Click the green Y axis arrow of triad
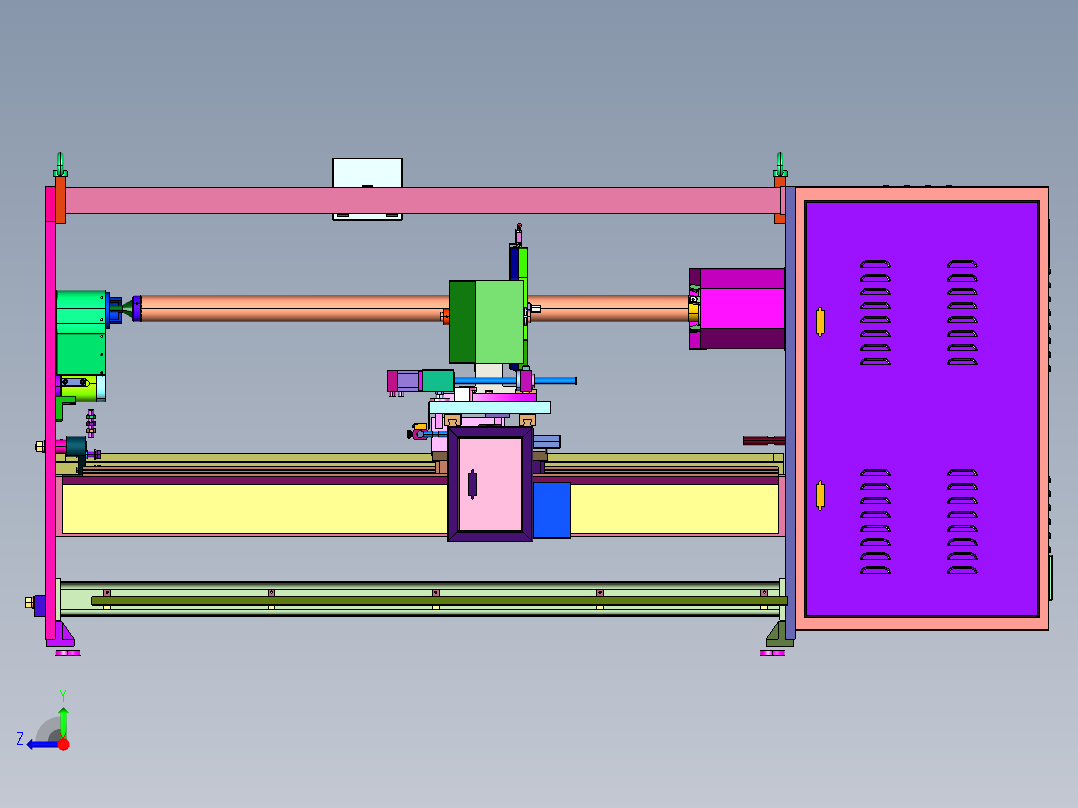The height and width of the screenshot is (808, 1078). (x=63, y=721)
